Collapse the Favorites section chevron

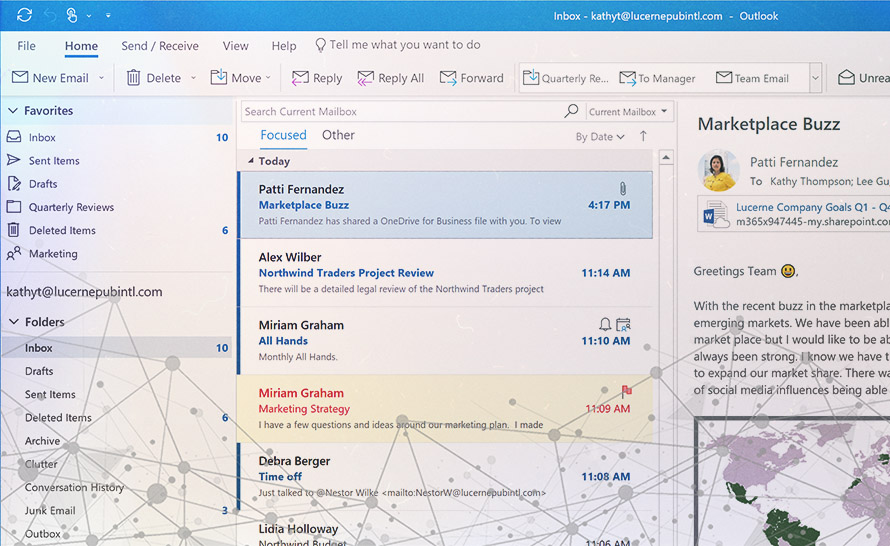[x=12, y=111]
